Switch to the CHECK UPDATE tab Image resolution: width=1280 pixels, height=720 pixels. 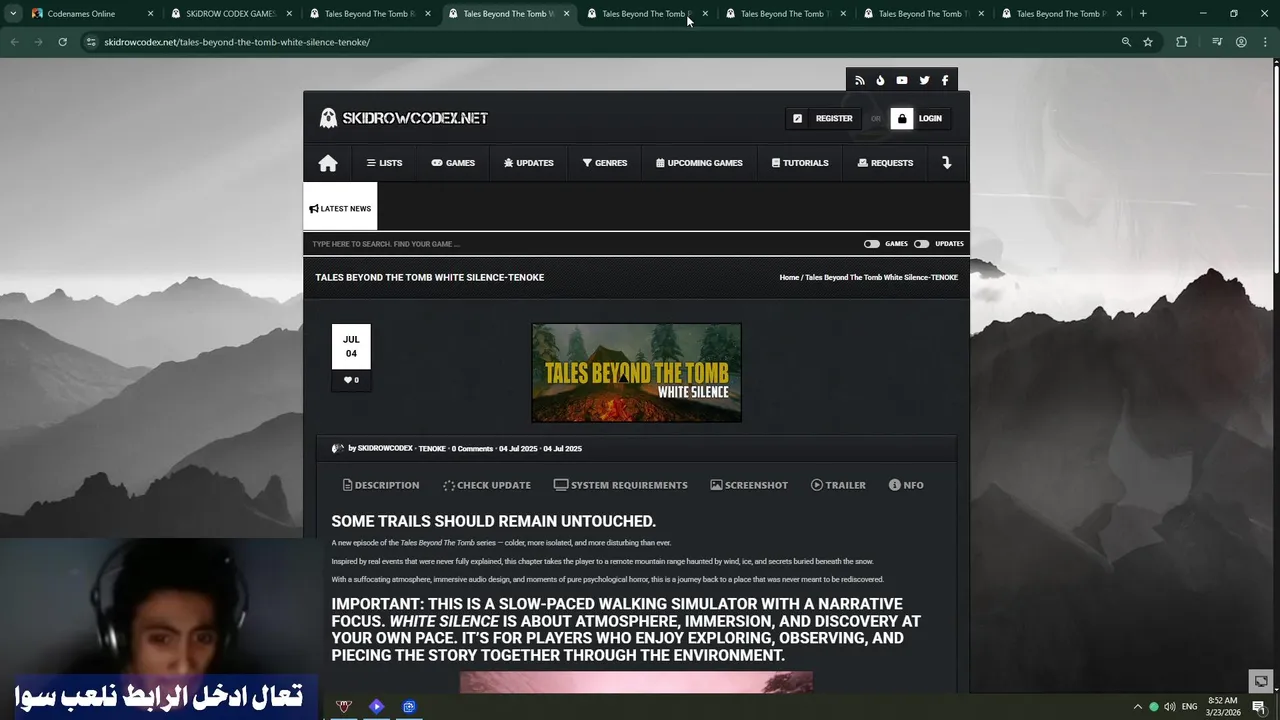point(487,485)
